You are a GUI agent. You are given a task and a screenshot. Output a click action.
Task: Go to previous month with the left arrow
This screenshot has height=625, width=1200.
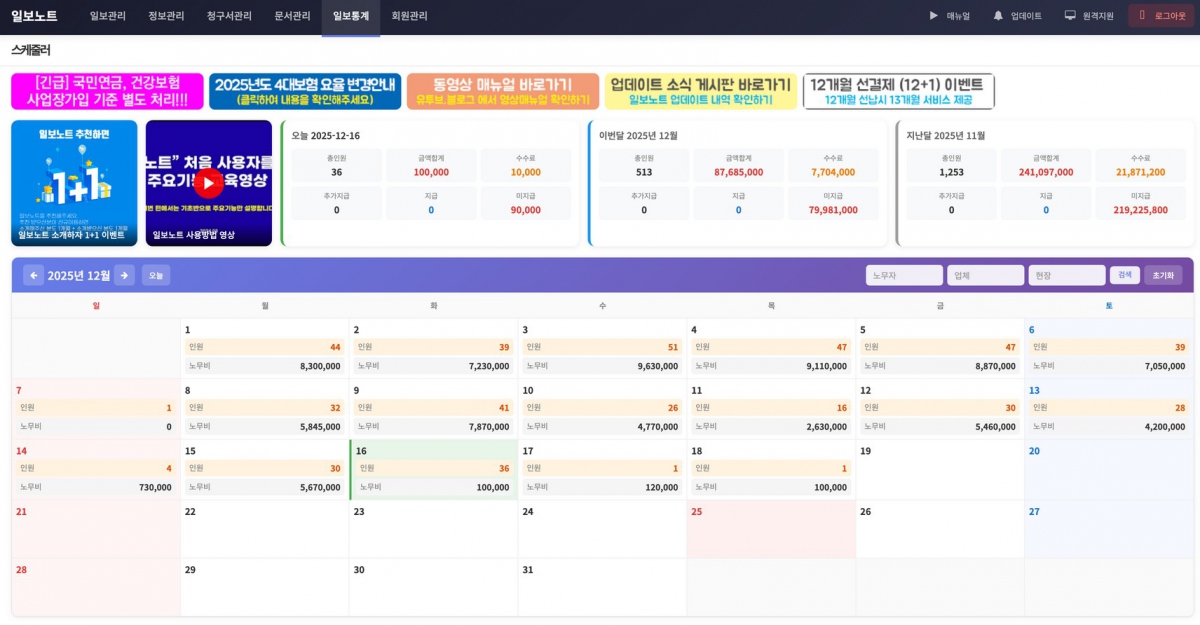click(x=35, y=274)
